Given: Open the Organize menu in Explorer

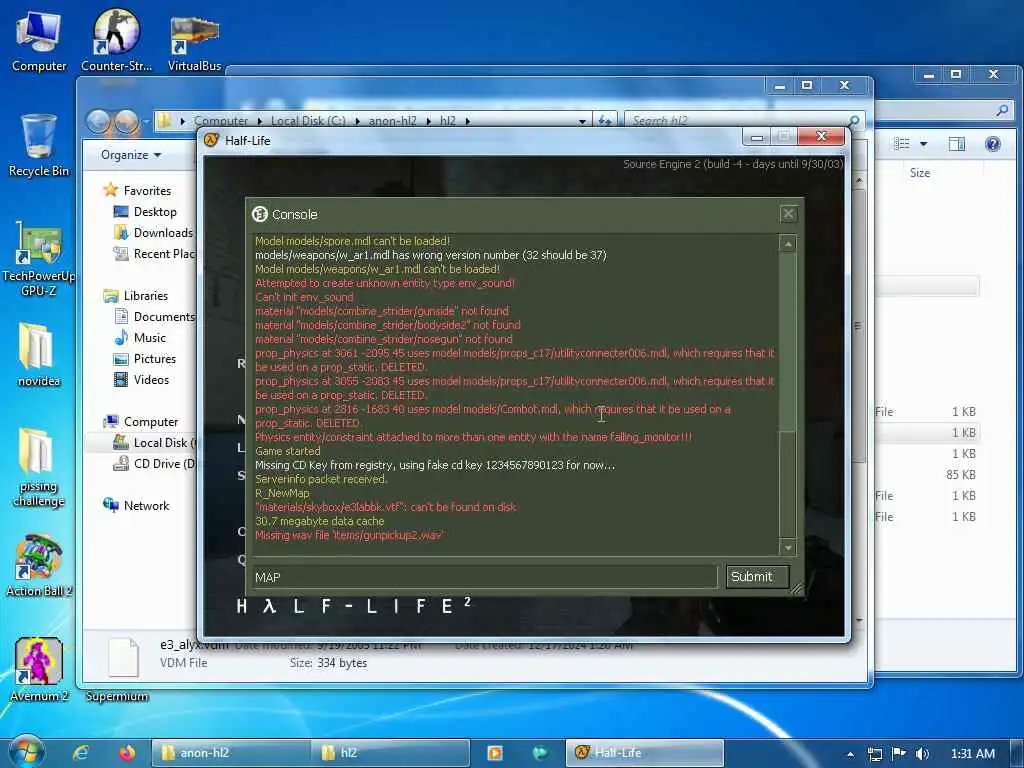Looking at the screenshot, I should [131, 155].
